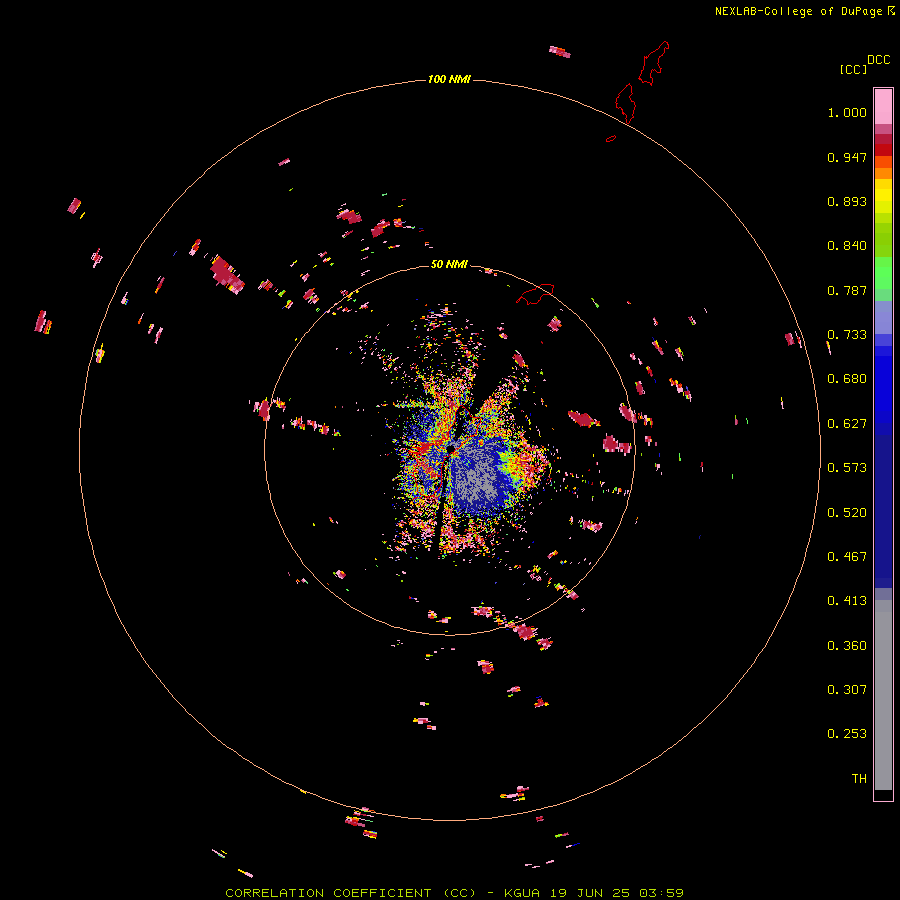Viewport: 900px width, 900px height.
Task: Click the [CC] legend unit label
Action: coord(854,69)
